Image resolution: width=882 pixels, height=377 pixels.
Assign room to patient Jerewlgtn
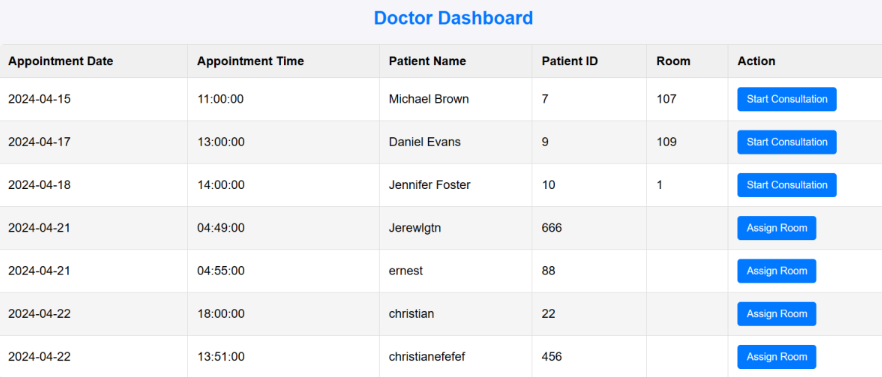tap(777, 228)
